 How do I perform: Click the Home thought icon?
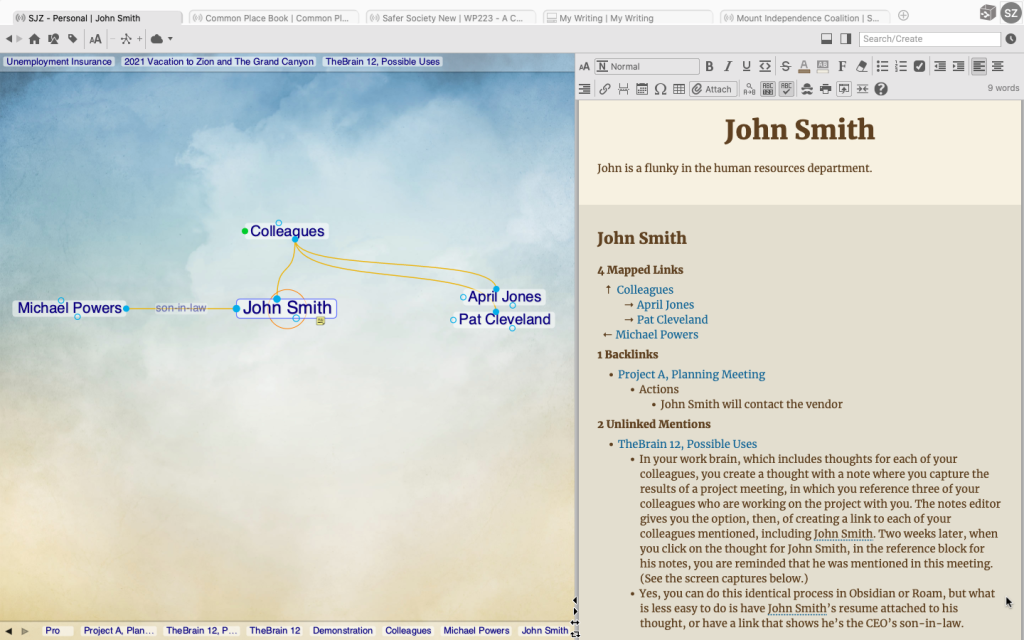click(35, 39)
